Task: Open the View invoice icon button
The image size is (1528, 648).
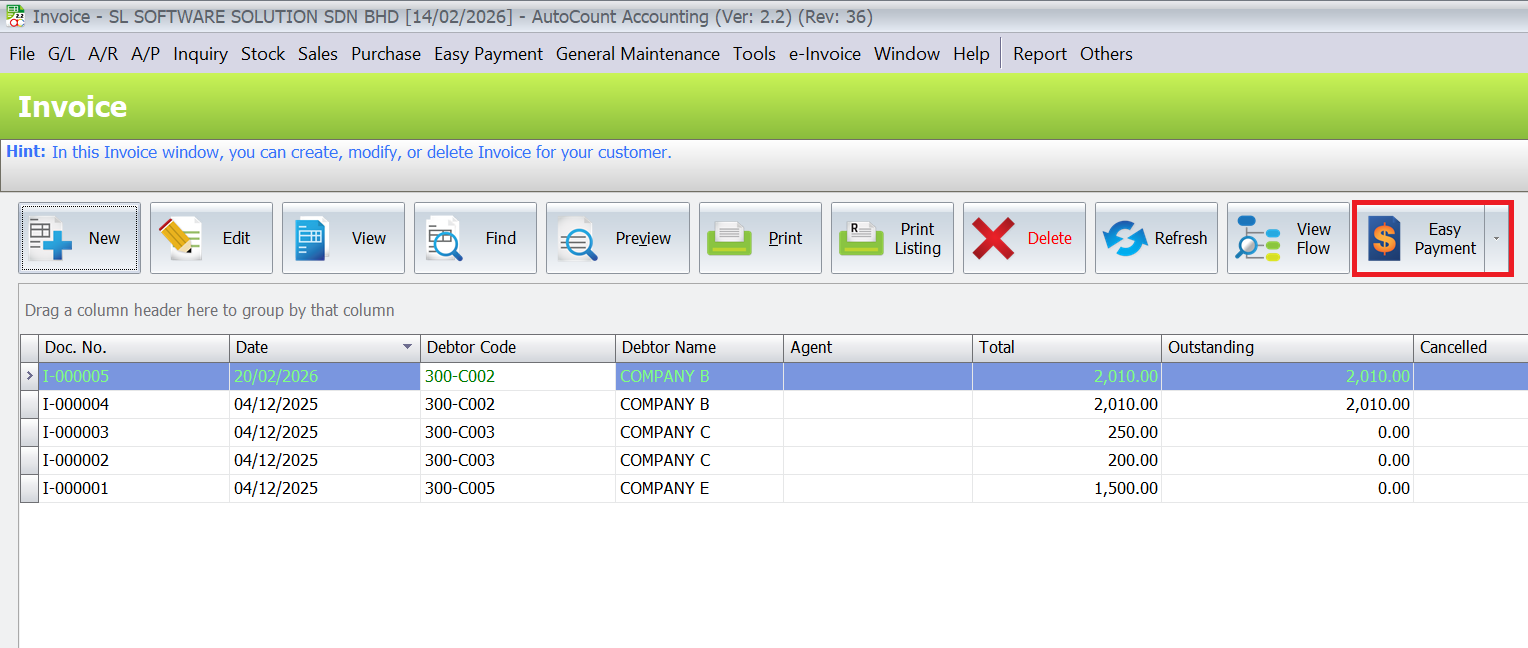Action: (343, 238)
